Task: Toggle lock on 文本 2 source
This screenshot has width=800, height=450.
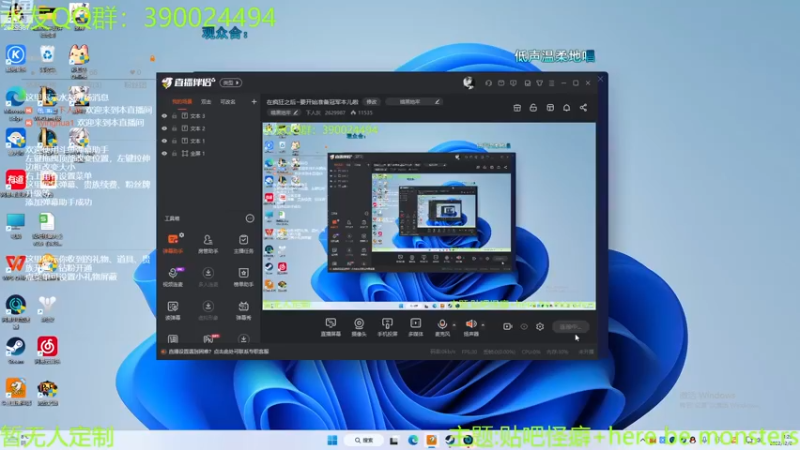Action: pyautogui.click(x=174, y=129)
